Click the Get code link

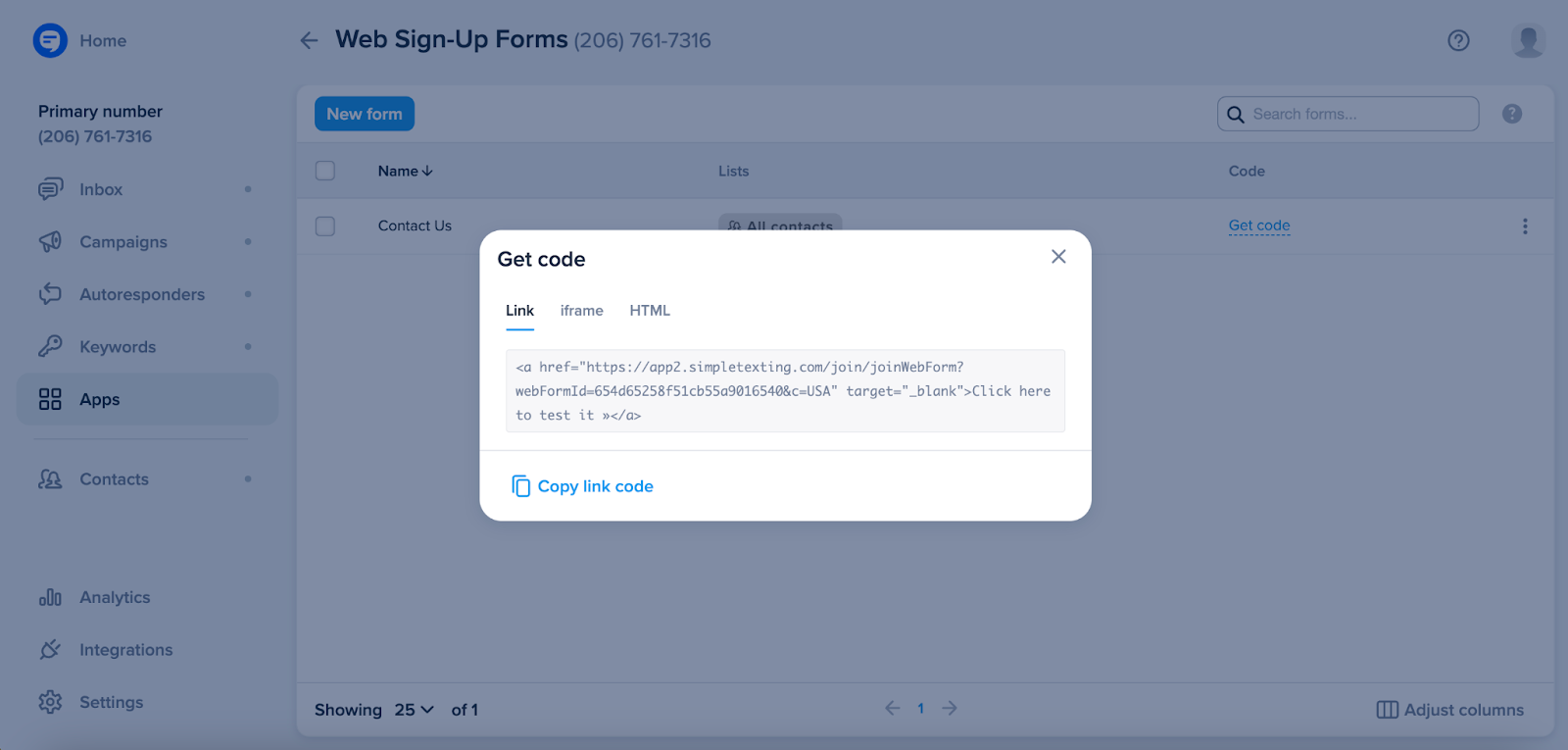point(1259,225)
